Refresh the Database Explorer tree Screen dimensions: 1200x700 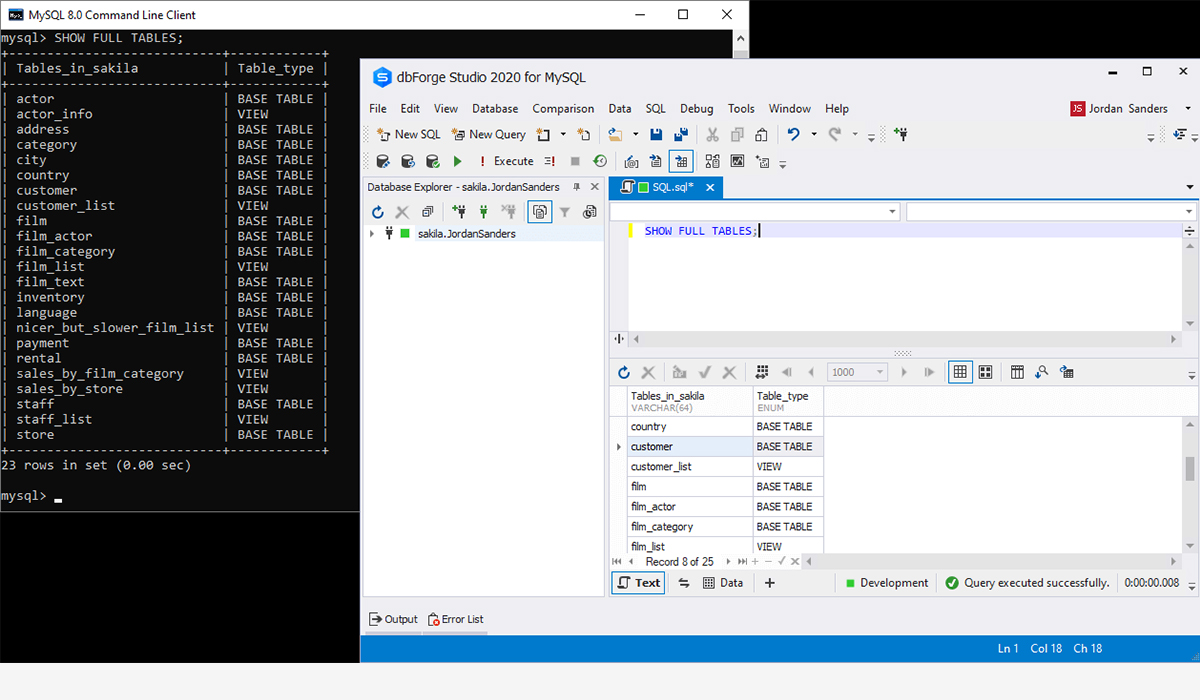[377, 212]
